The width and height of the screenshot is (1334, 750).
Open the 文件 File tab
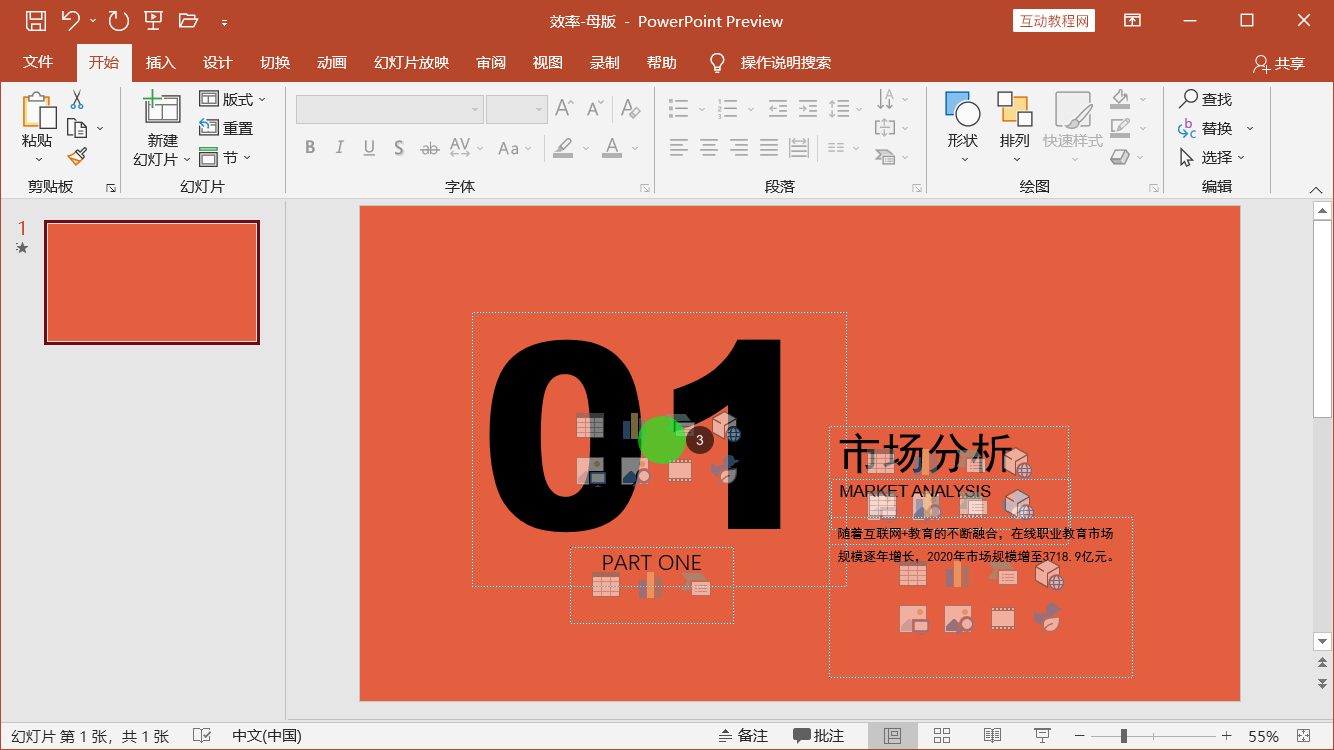[x=38, y=62]
